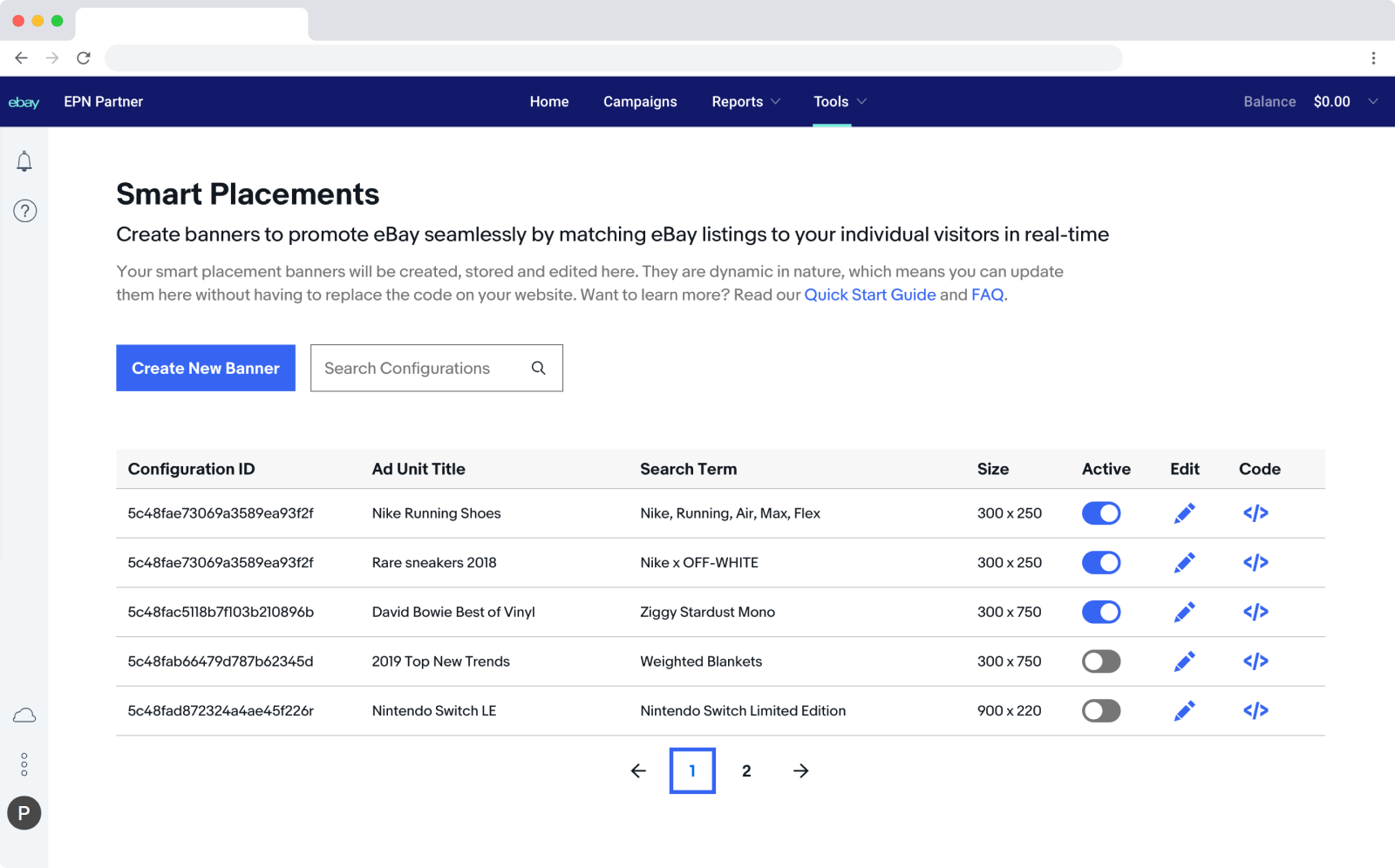Click search term Nike x OFF-WHITE
Image resolution: width=1395 pixels, height=868 pixels.
click(x=699, y=563)
